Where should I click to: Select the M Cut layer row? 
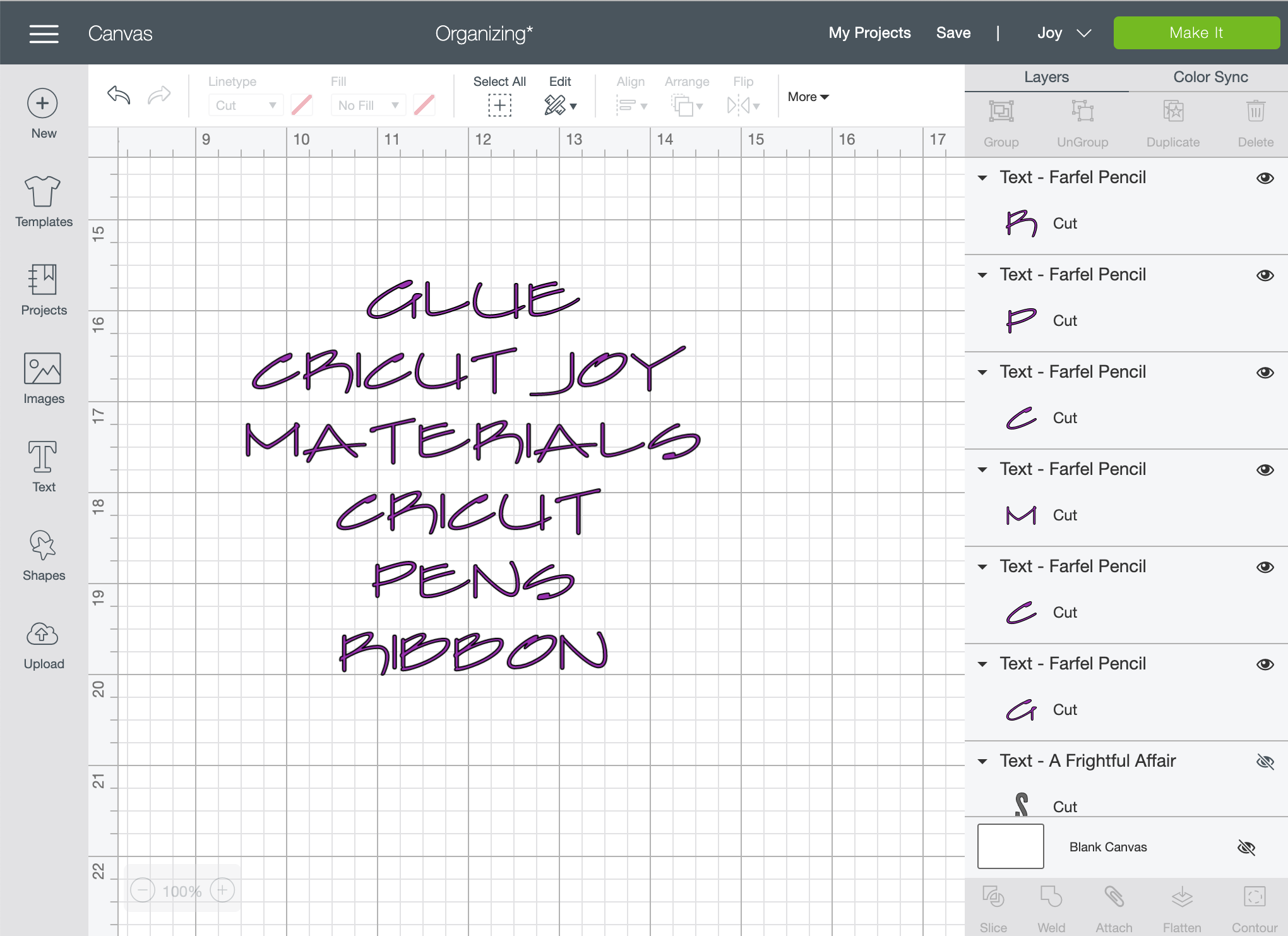(x=1126, y=515)
